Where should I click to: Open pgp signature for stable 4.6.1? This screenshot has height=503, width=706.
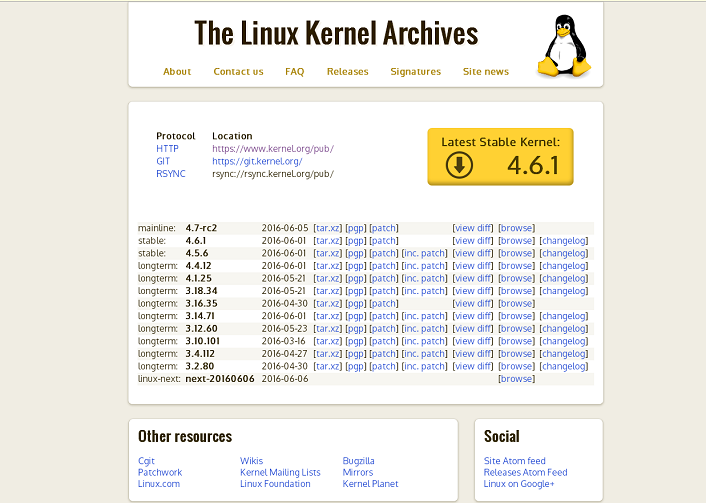pos(356,240)
